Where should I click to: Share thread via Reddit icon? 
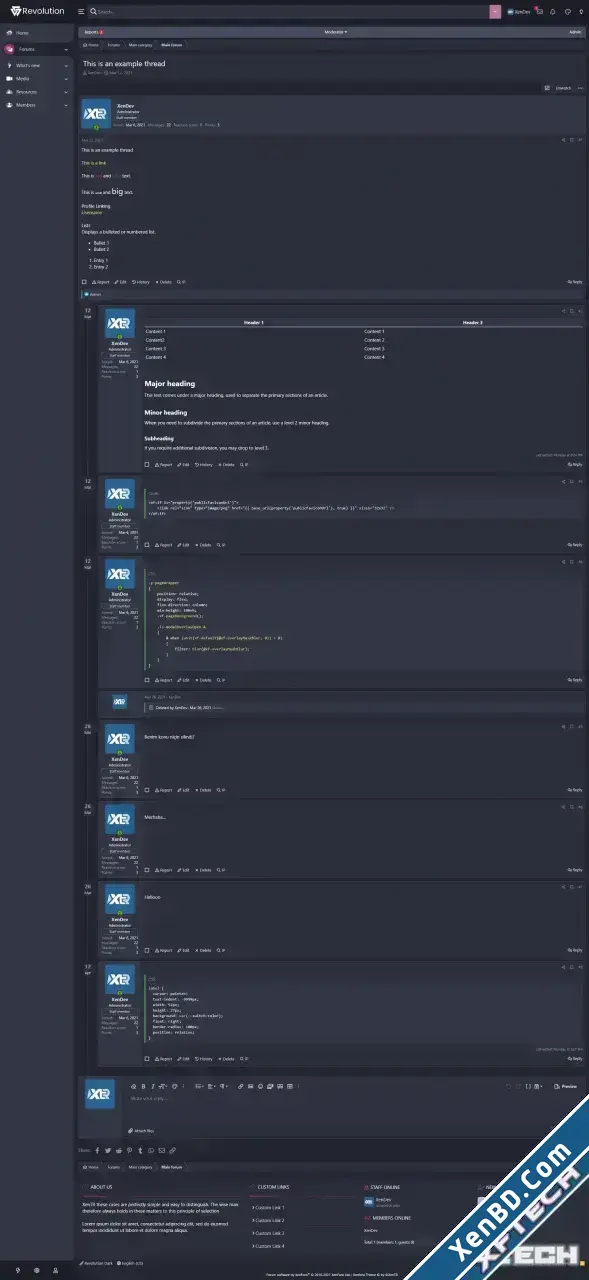tap(117, 1150)
